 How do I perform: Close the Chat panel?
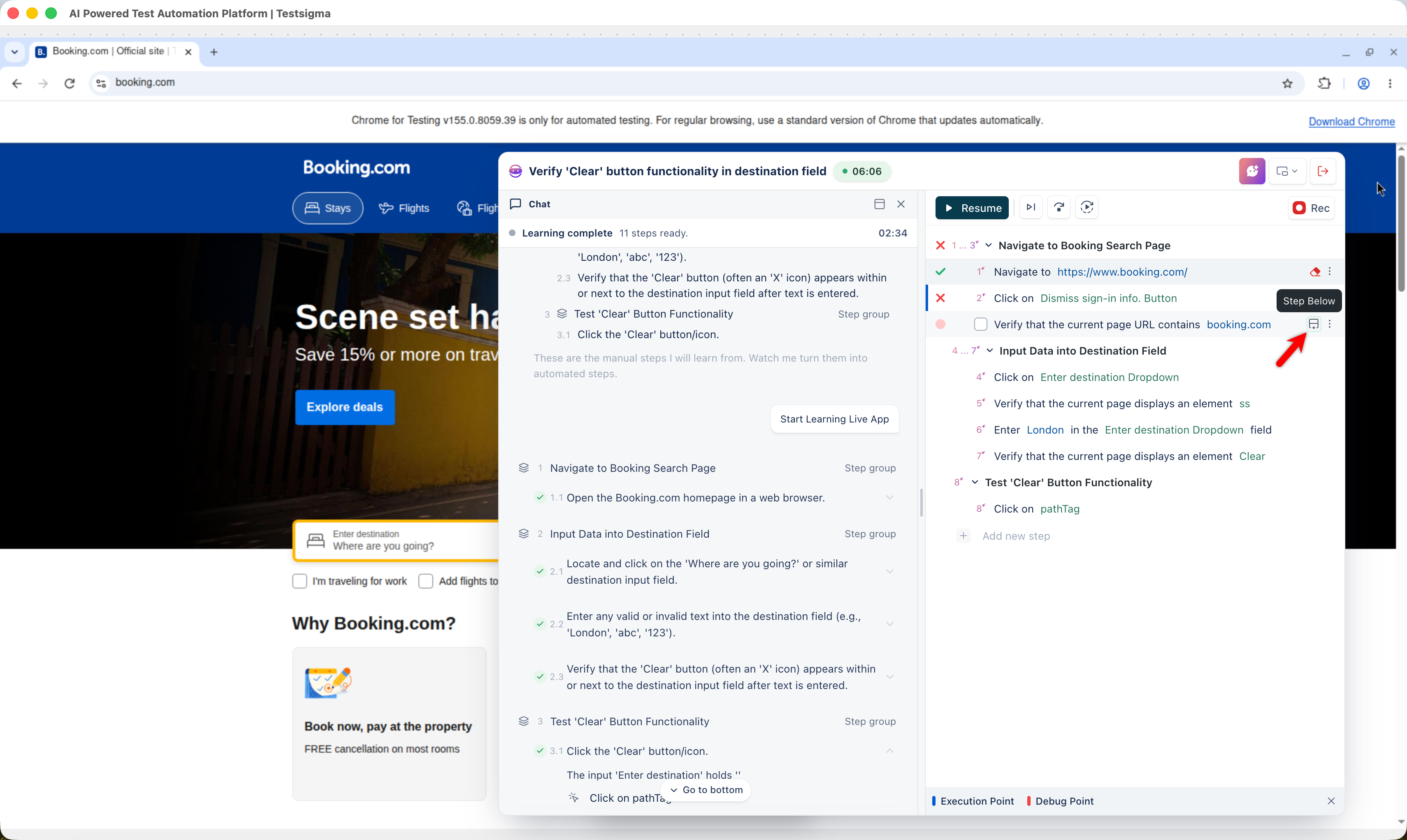(x=901, y=204)
